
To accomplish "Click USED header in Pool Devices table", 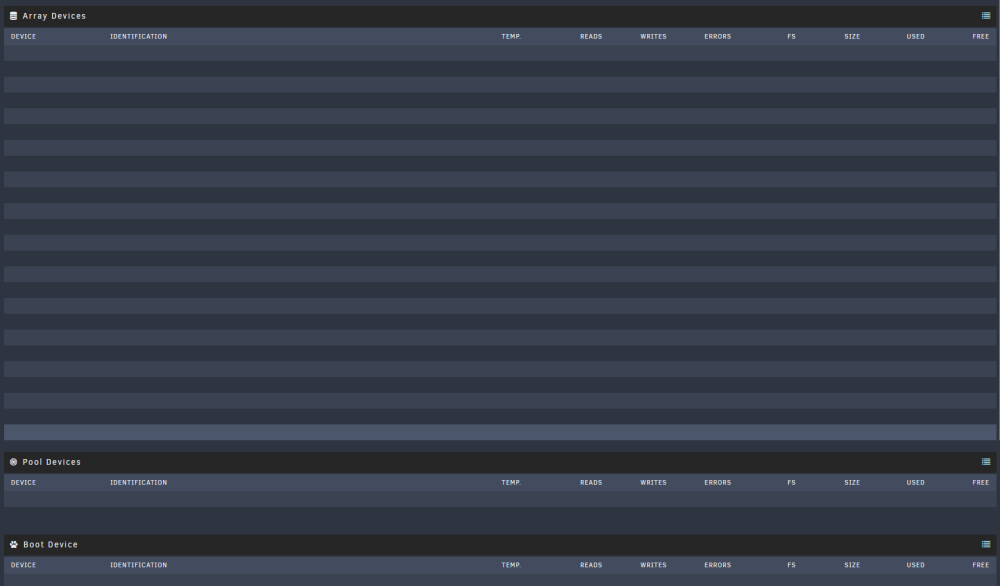I will [916, 483].
